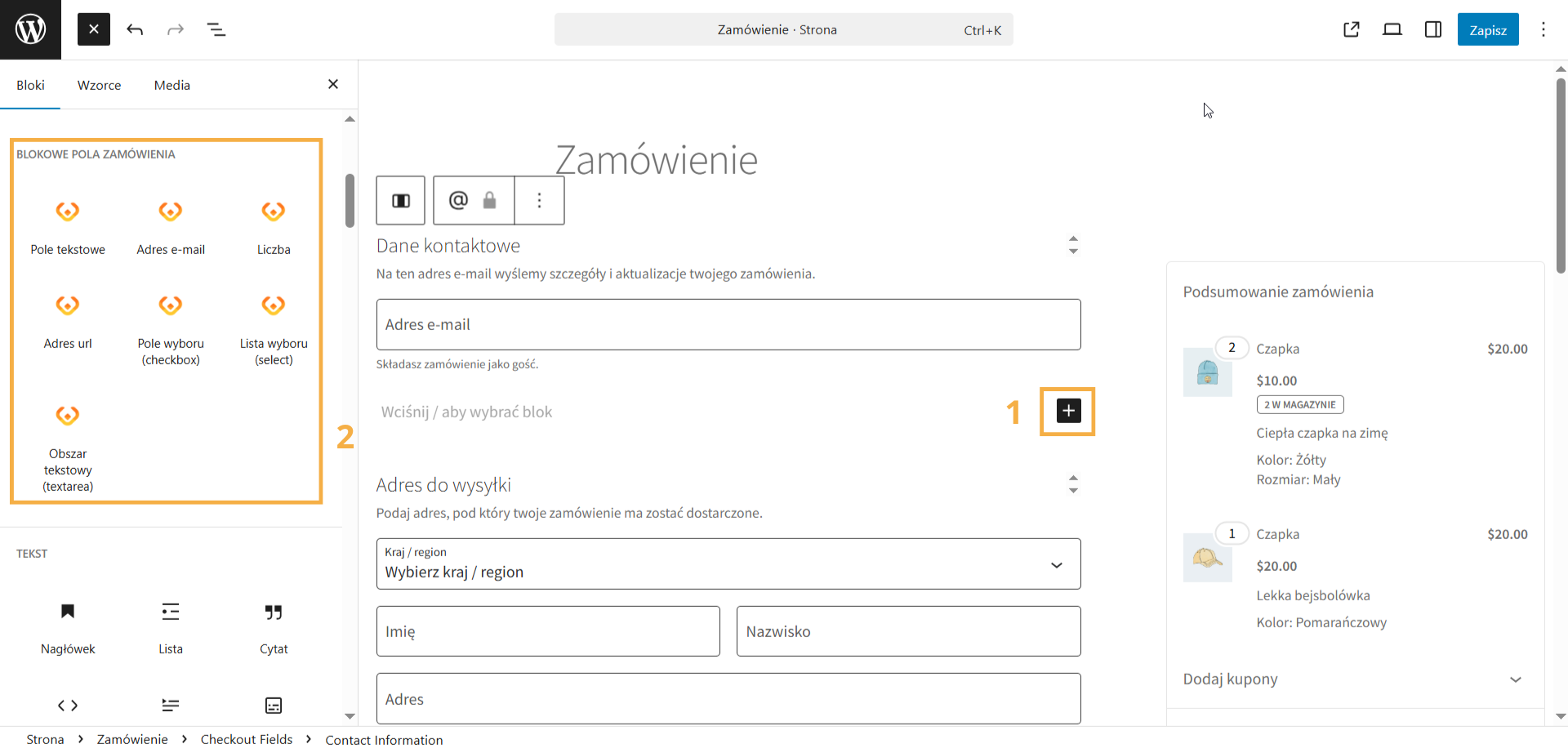
Task: Open the document overview panel icon
Action: (x=216, y=29)
